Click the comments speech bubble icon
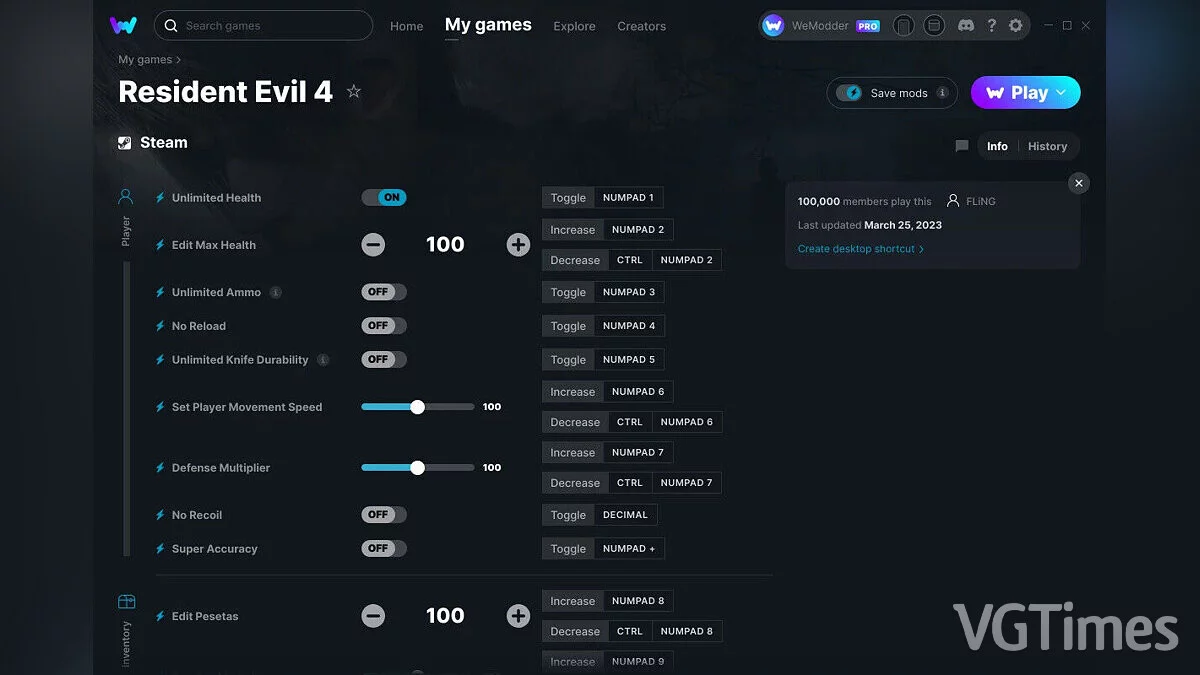This screenshot has height=675, width=1200. coord(962,146)
